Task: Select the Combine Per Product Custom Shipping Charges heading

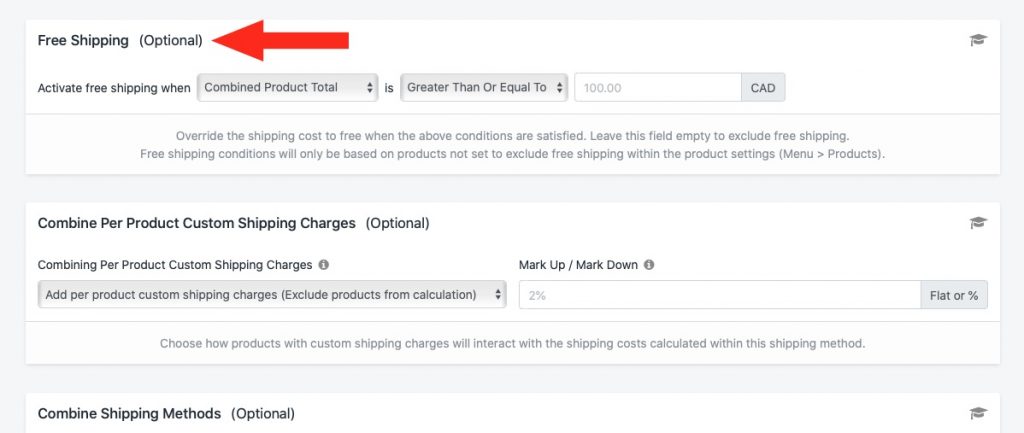Action: tap(197, 223)
